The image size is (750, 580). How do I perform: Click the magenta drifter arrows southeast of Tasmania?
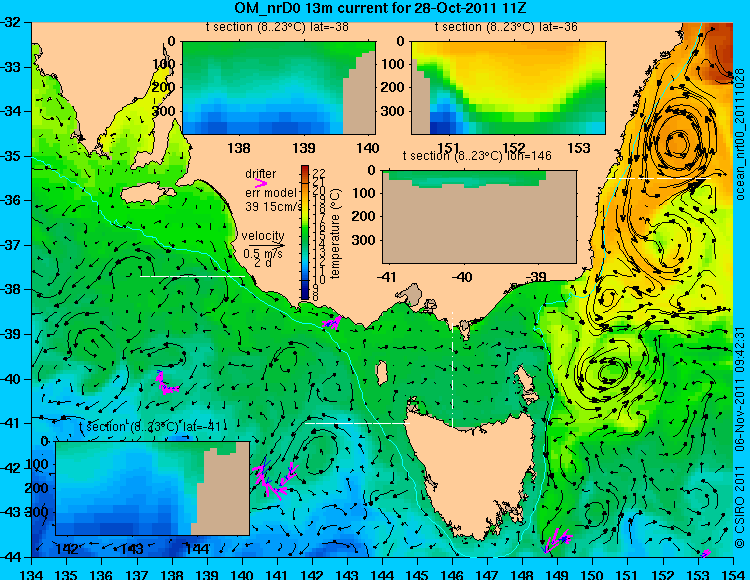tap(558, 541)
